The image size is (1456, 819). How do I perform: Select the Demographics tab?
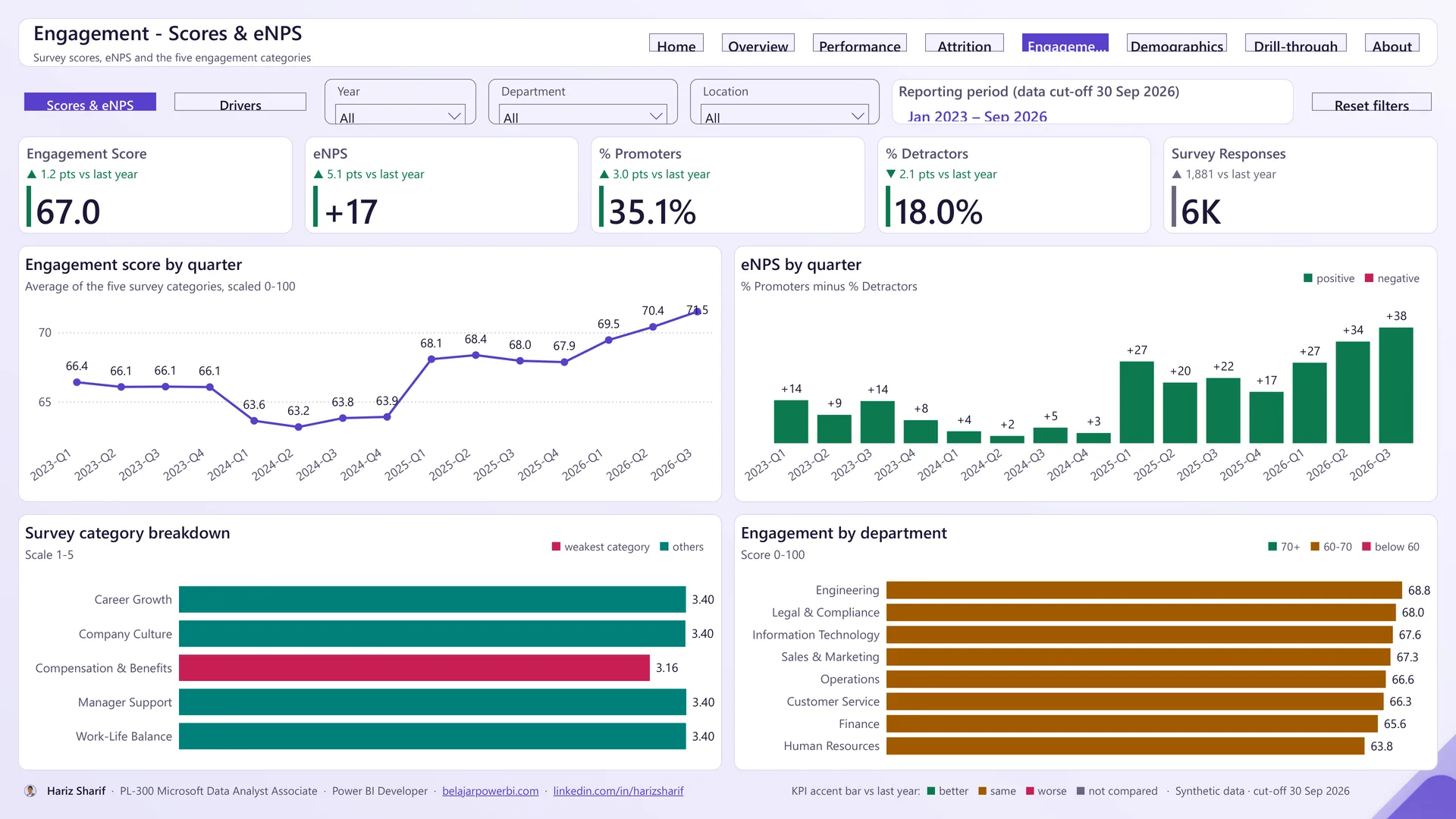pyautogui.click(x=1176, y=44)
